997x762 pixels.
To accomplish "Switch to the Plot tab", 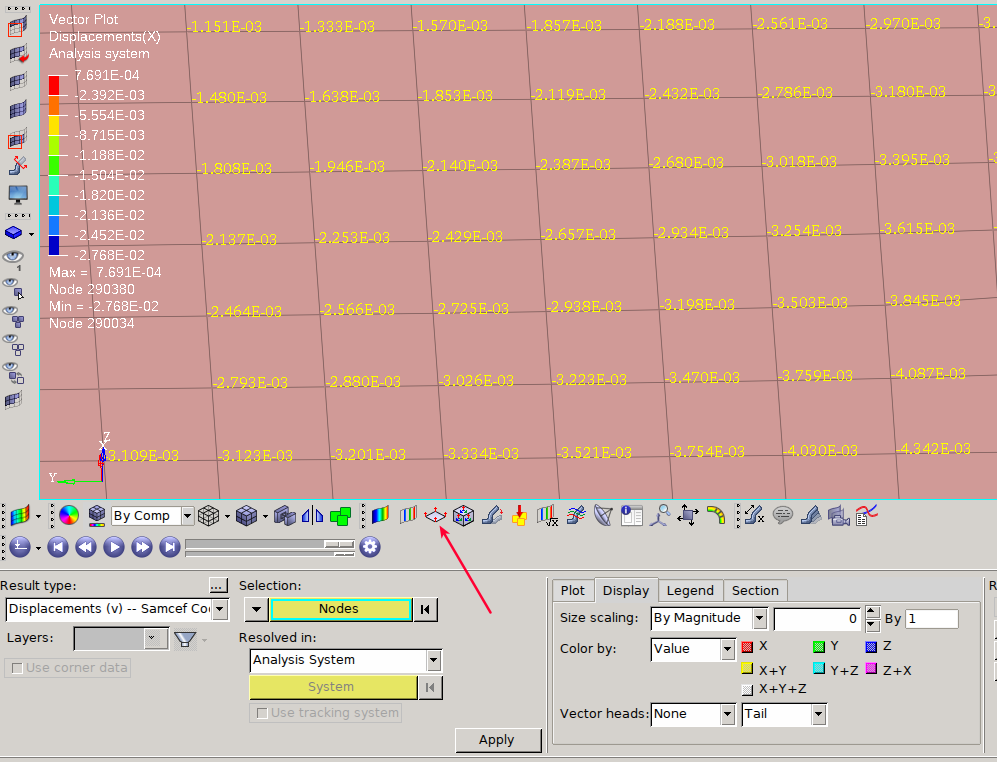I will pos(573,590).
